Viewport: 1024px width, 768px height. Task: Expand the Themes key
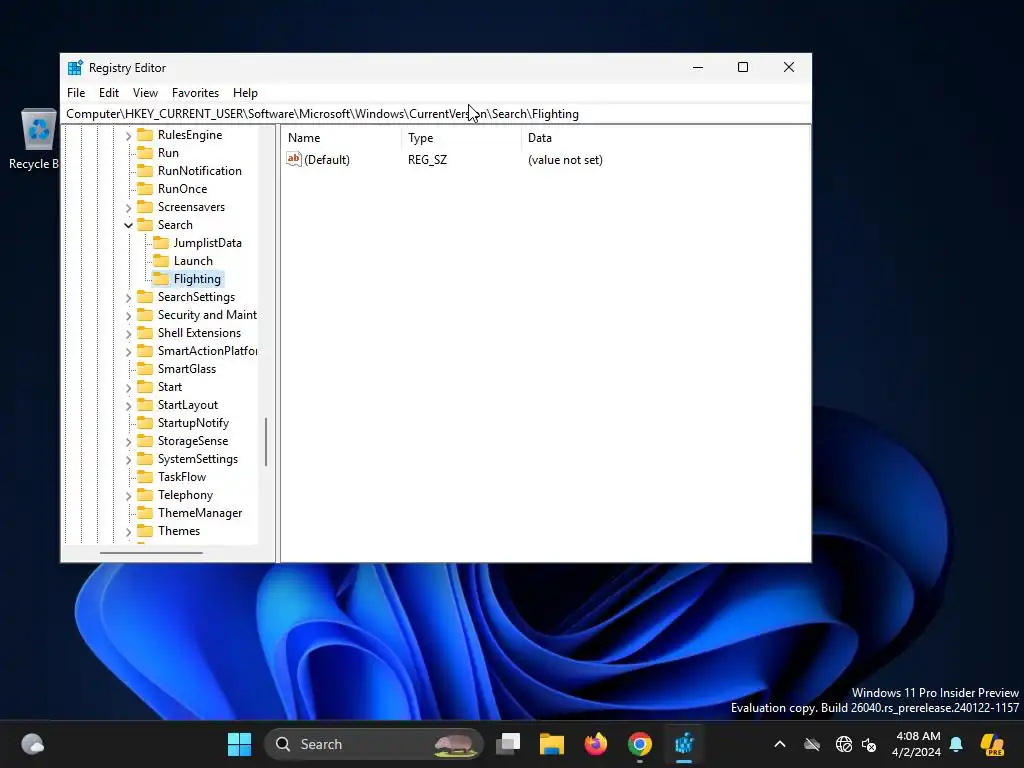(x=129, y=532)
